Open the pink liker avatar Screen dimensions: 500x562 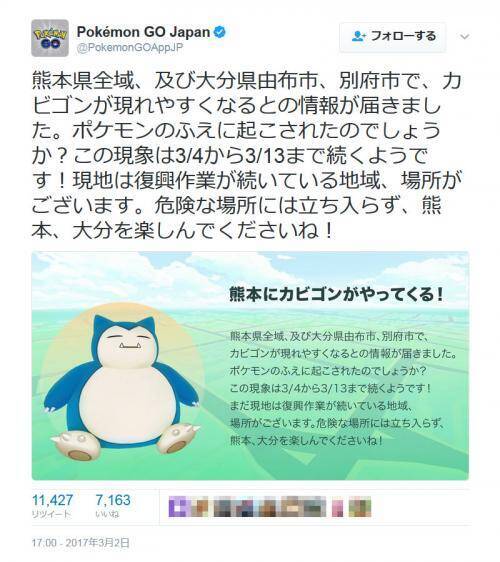click(337, 506)
